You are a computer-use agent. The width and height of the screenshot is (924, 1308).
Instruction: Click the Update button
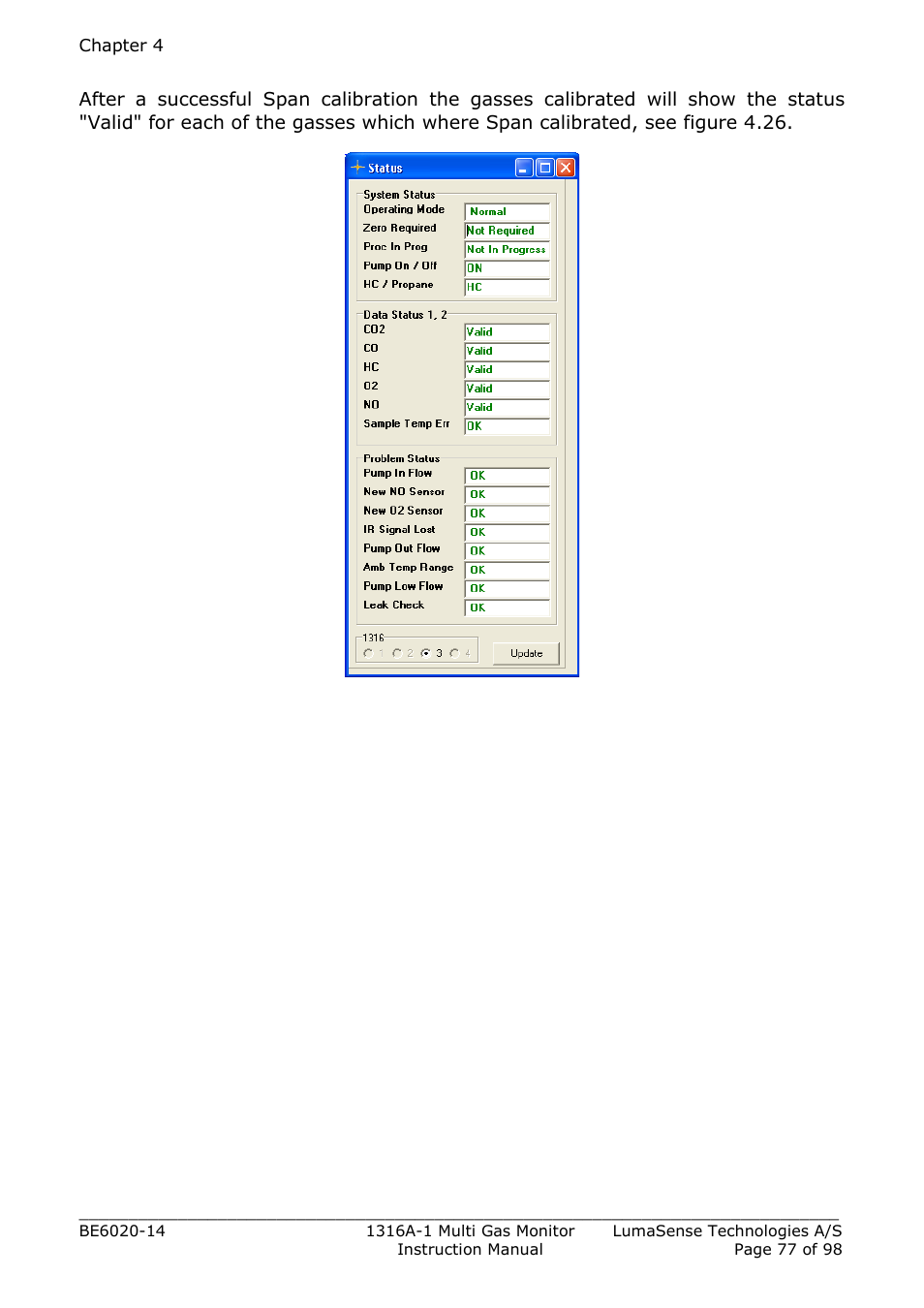click(x=526, y=654)
